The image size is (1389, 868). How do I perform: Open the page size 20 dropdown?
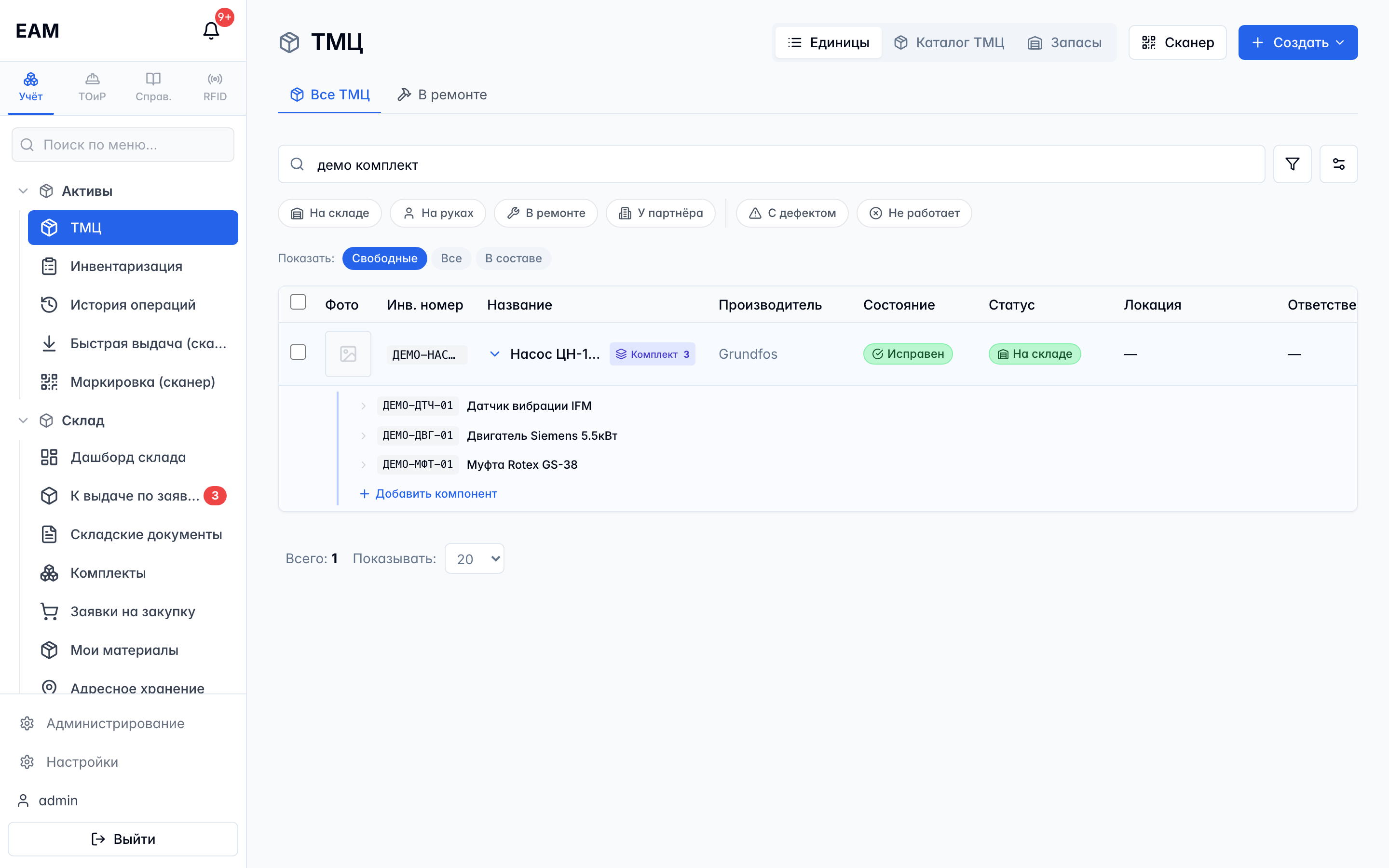tap(474, 558)
